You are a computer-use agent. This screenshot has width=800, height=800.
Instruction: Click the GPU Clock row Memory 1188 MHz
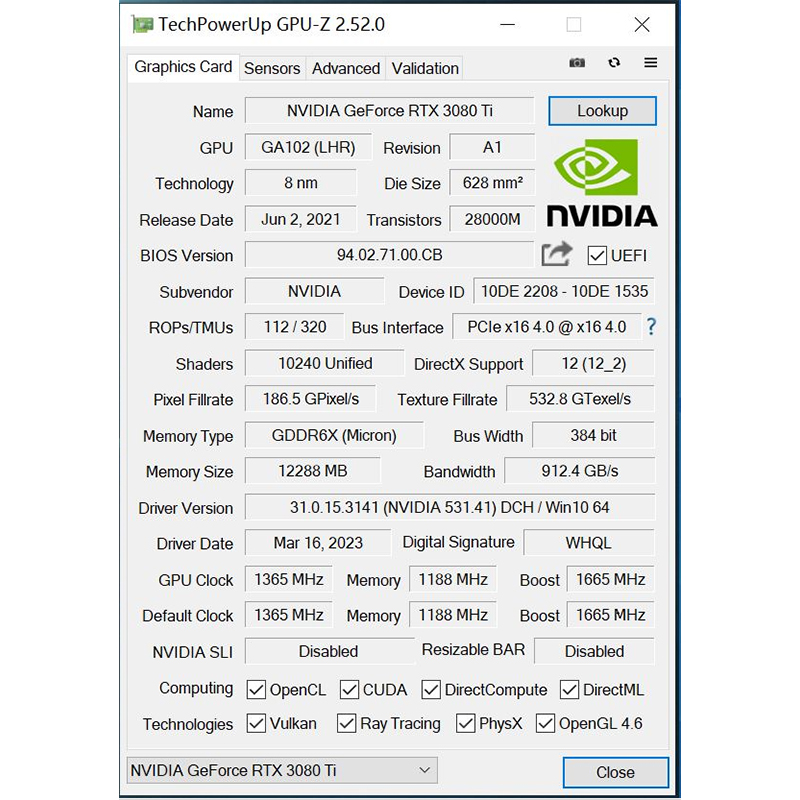pos(453,580)
